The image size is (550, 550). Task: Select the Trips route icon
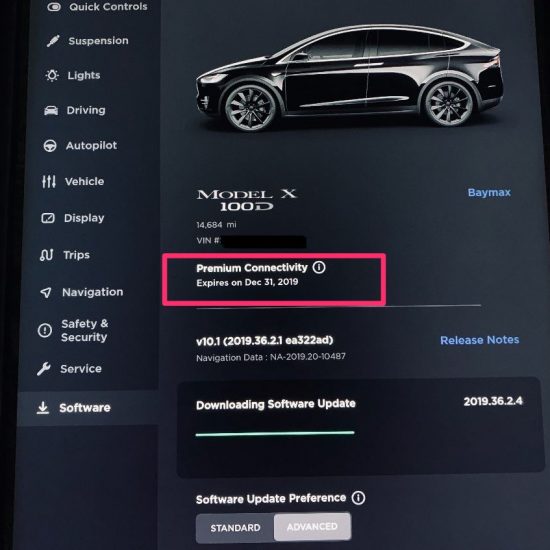(47, 255)
